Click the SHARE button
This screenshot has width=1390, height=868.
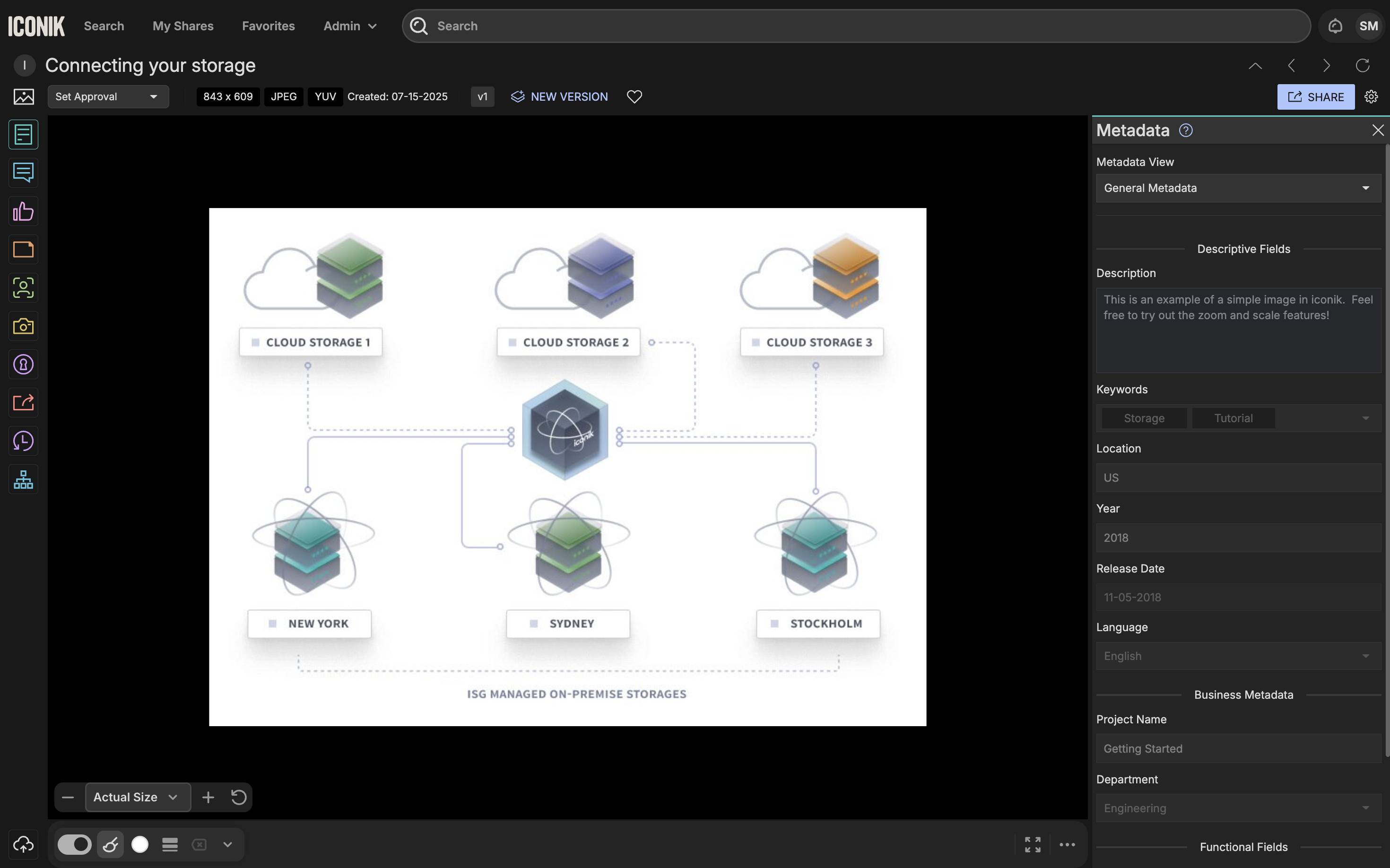pyautogui.click(x=1315, y=96)
